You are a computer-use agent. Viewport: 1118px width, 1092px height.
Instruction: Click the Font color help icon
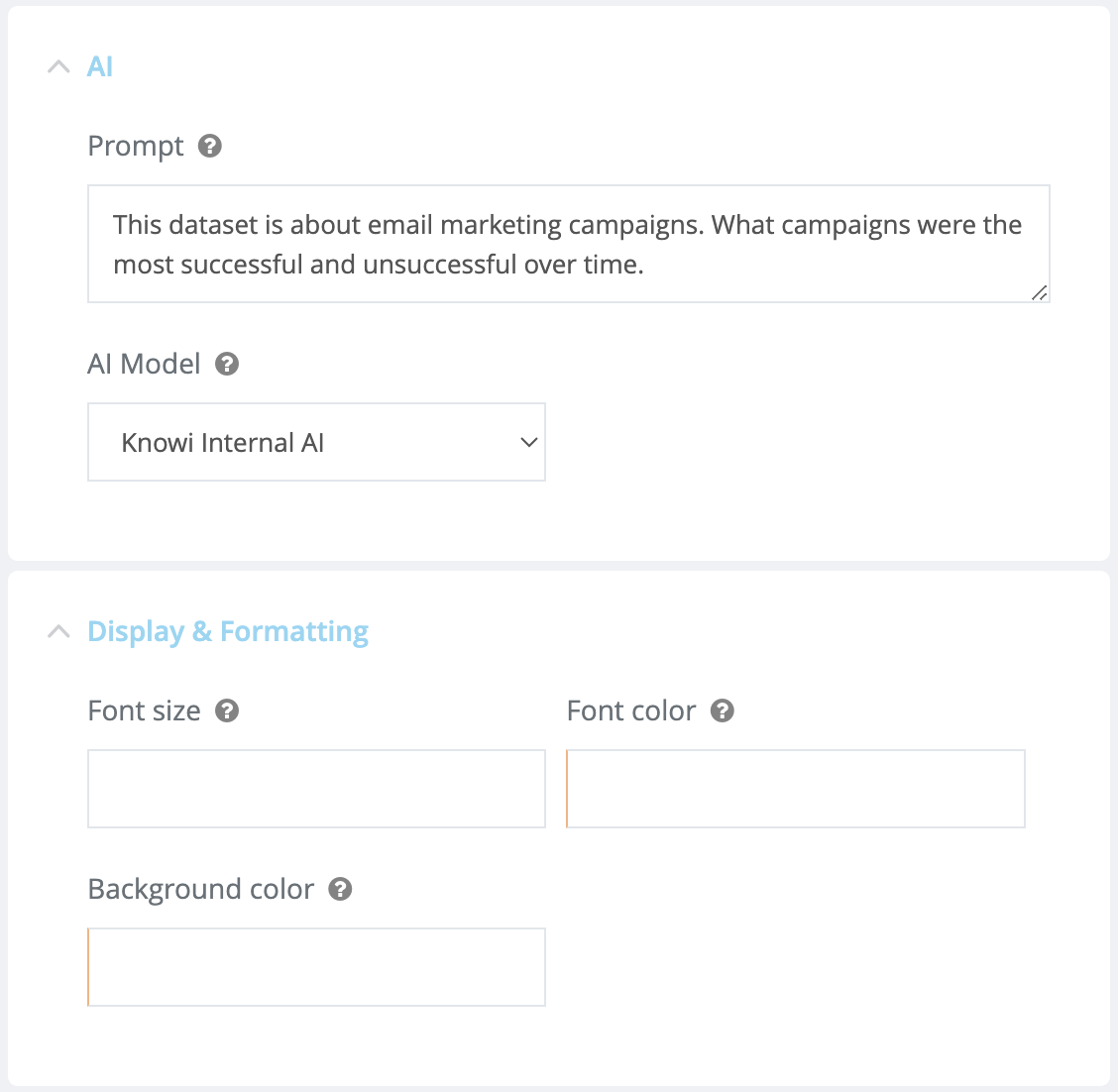coord(722,710)
